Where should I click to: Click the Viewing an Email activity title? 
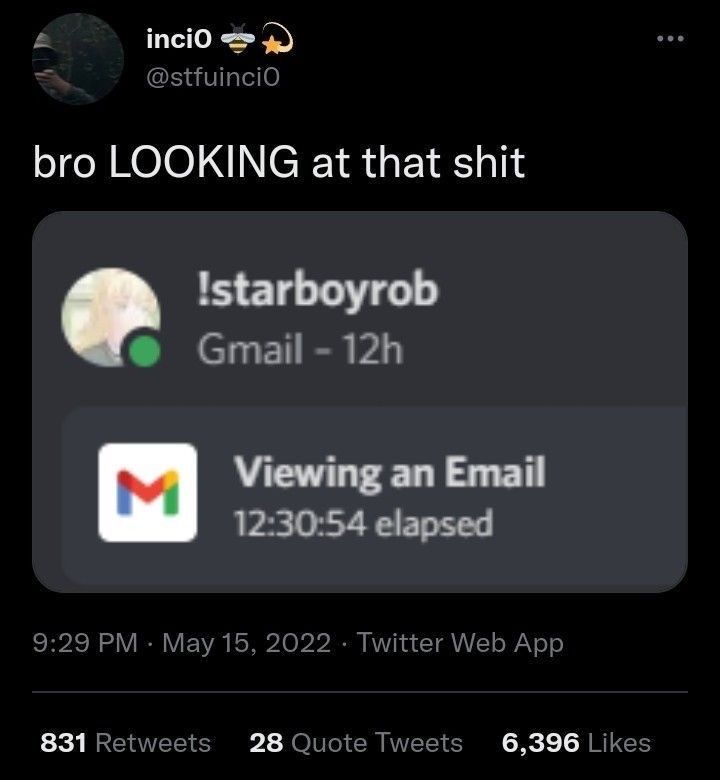pyautogui.click(x=390, y=473)
